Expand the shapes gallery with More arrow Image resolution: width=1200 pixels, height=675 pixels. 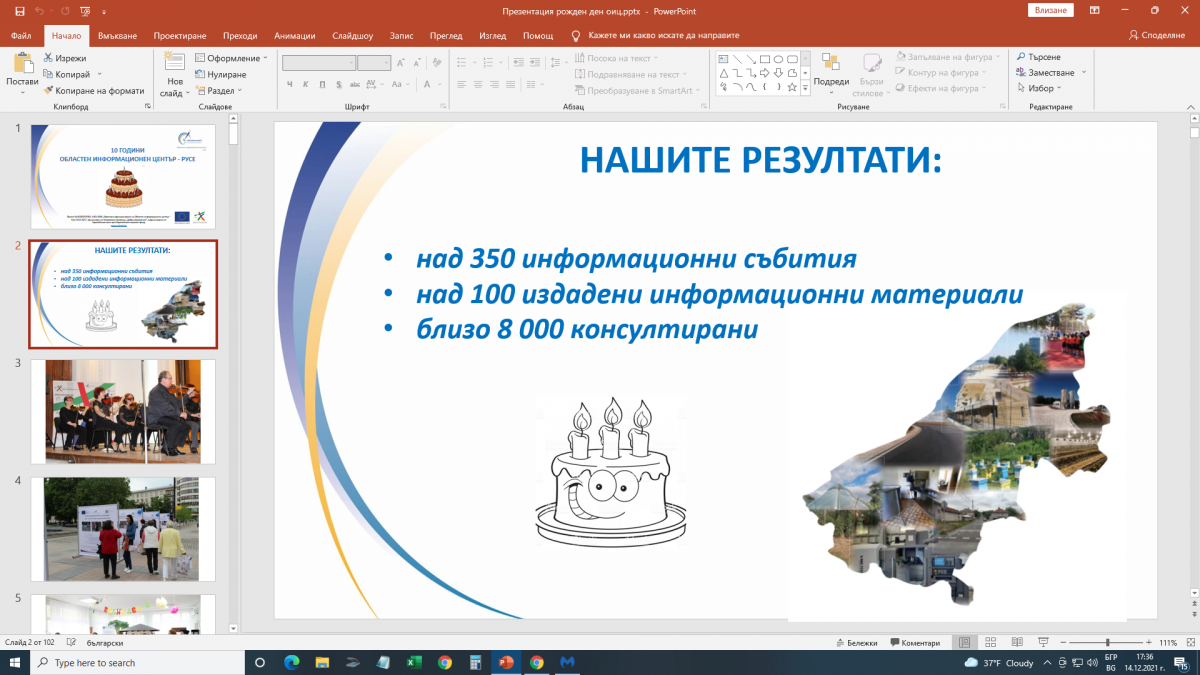pos(806,88)
